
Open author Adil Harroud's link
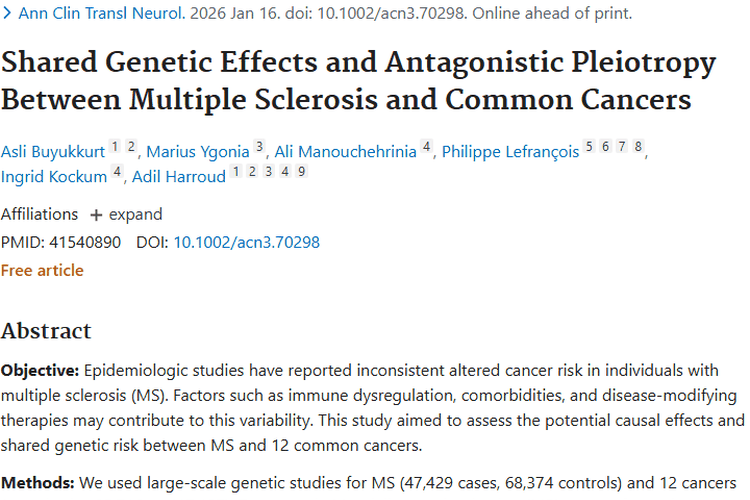click(180, 177)
